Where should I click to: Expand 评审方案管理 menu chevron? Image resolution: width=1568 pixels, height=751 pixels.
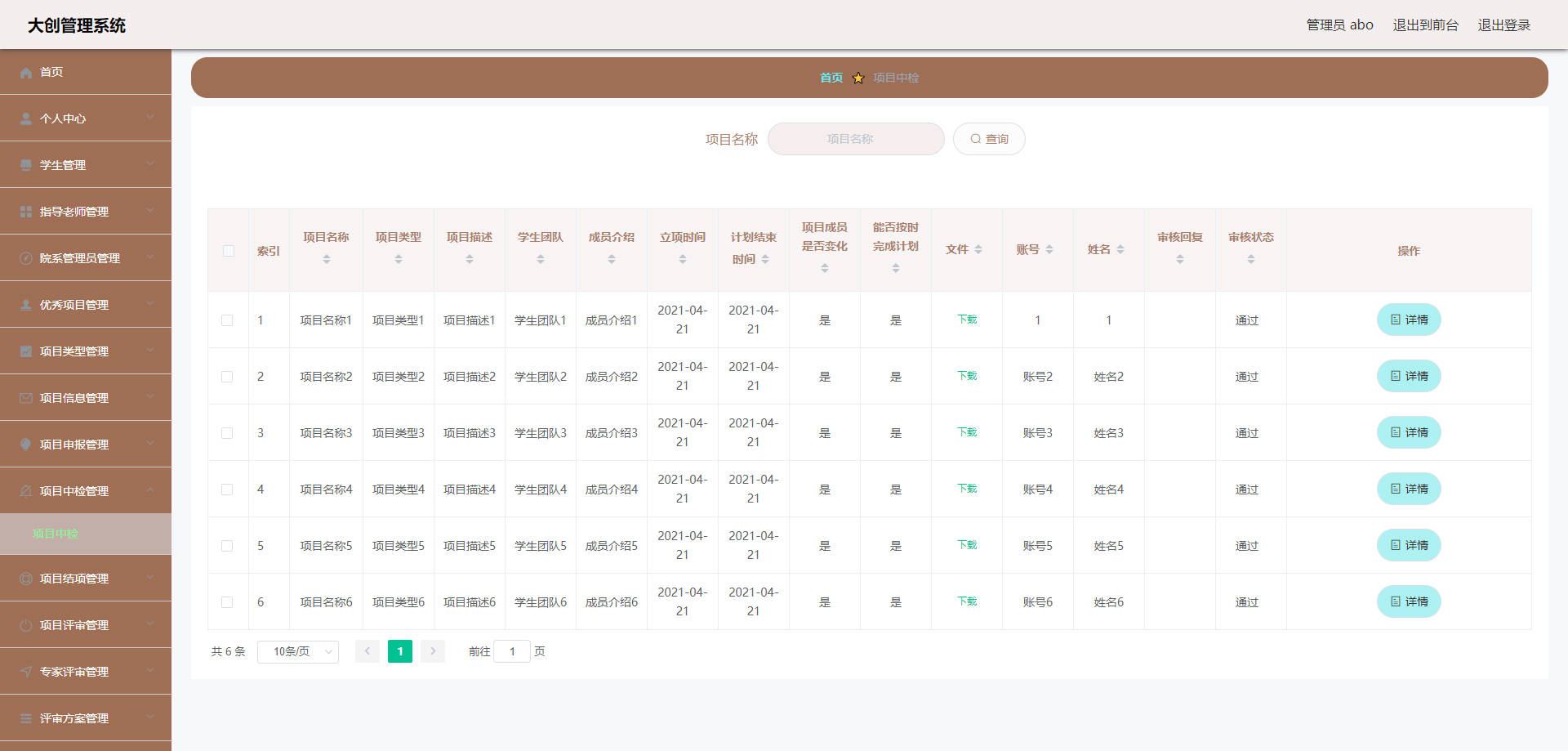click(150, 718)
